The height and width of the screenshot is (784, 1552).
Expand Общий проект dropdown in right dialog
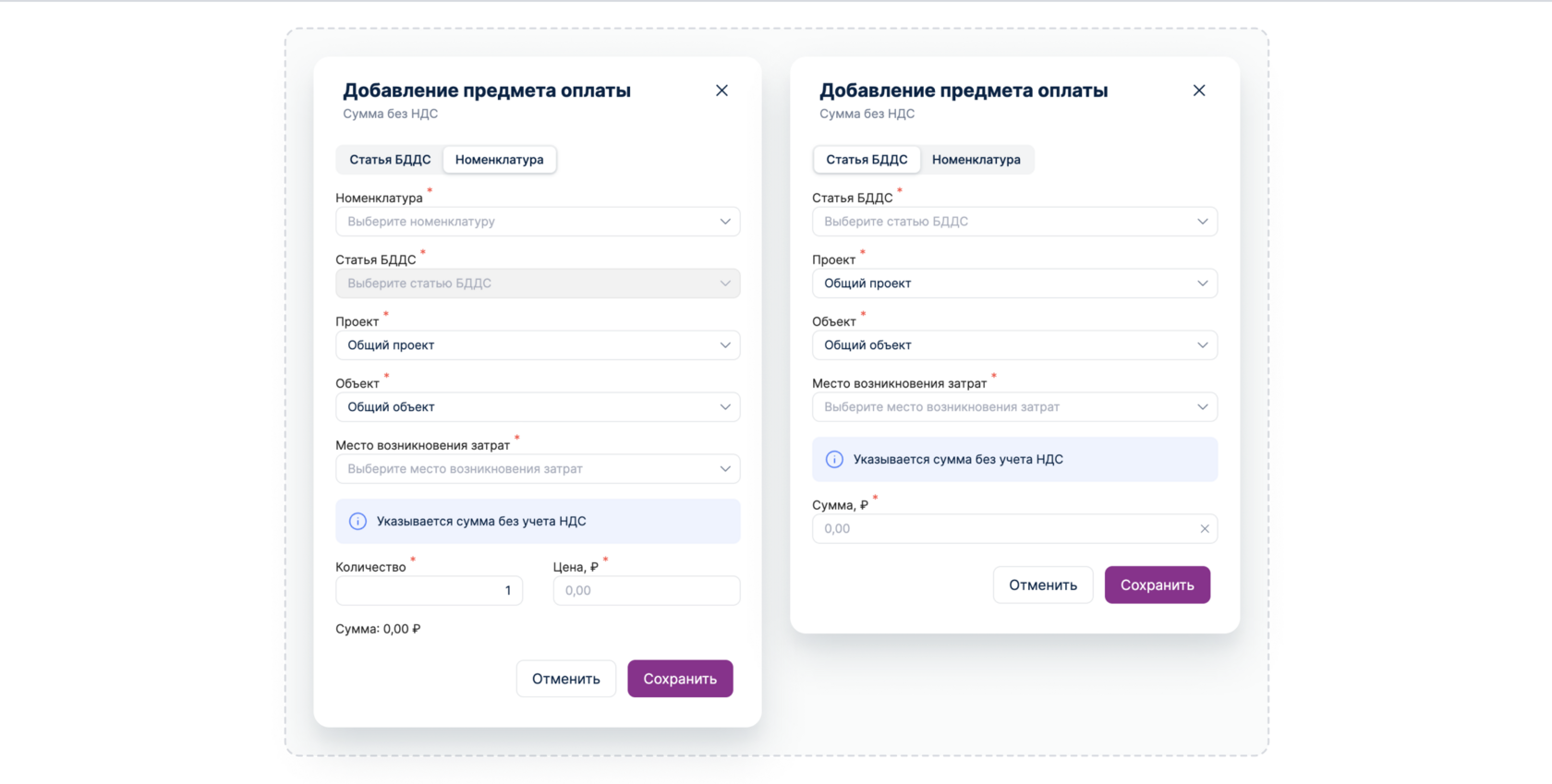click(1014, 283)
